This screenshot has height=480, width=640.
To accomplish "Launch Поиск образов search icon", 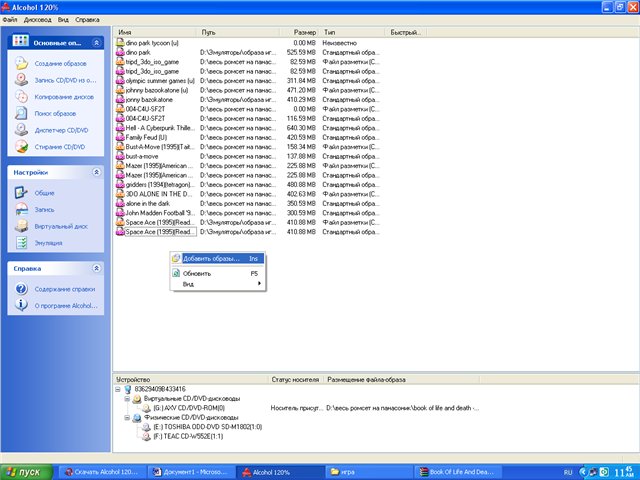I will (x=22, y=114).
